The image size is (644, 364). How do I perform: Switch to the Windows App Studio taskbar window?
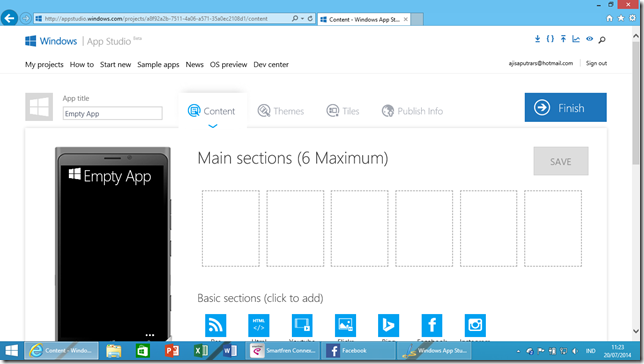pos(434,351)
